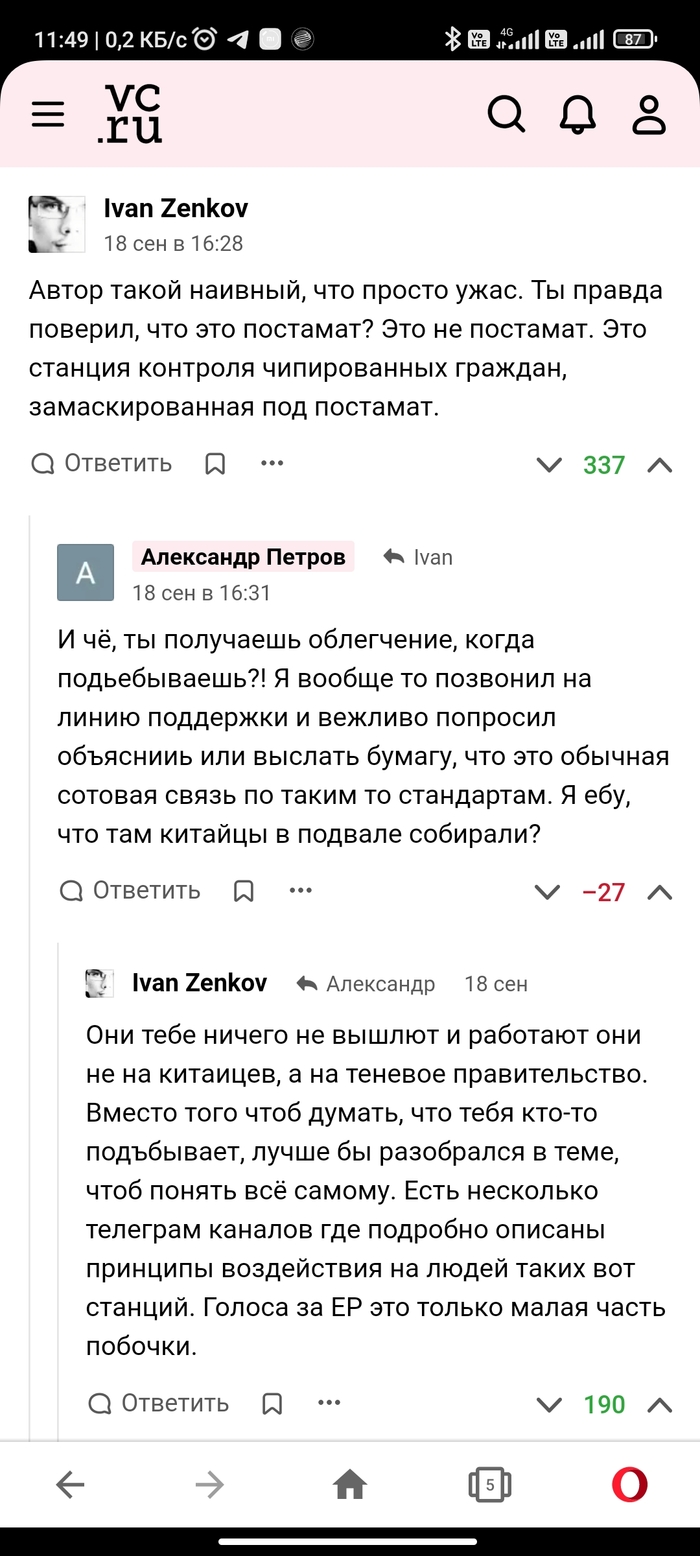Tap the vc.ru logo
Screen dimensions: 700x1556
tap(130, 114)
